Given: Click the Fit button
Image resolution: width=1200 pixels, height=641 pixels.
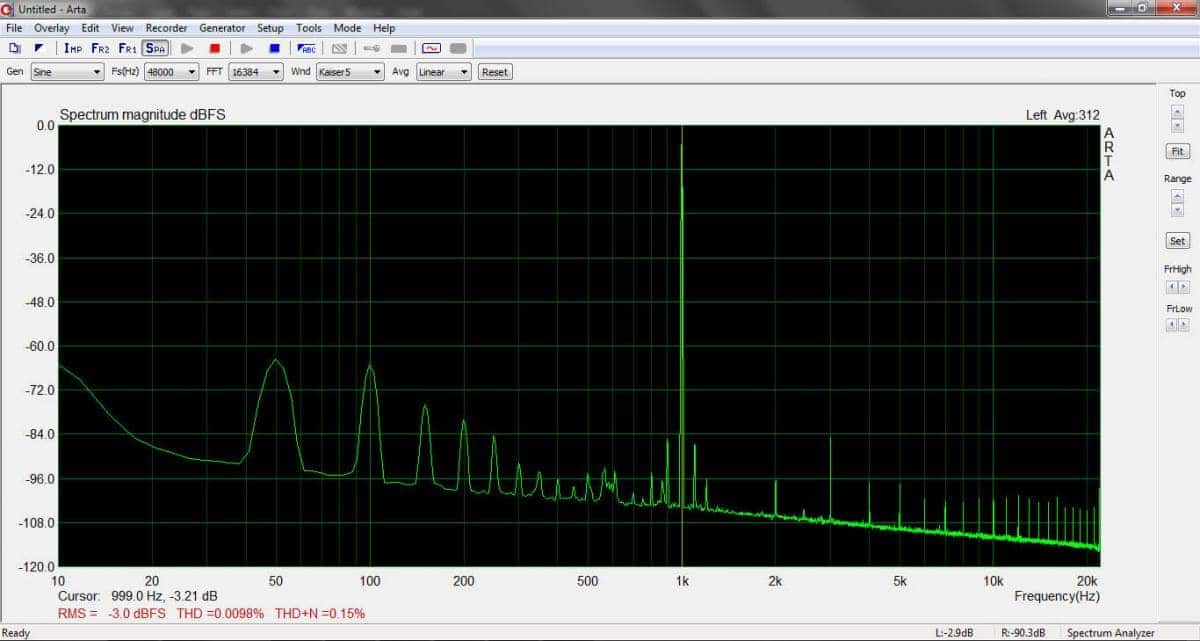Looking at the screenshot, I should (x=1177, y=152).
